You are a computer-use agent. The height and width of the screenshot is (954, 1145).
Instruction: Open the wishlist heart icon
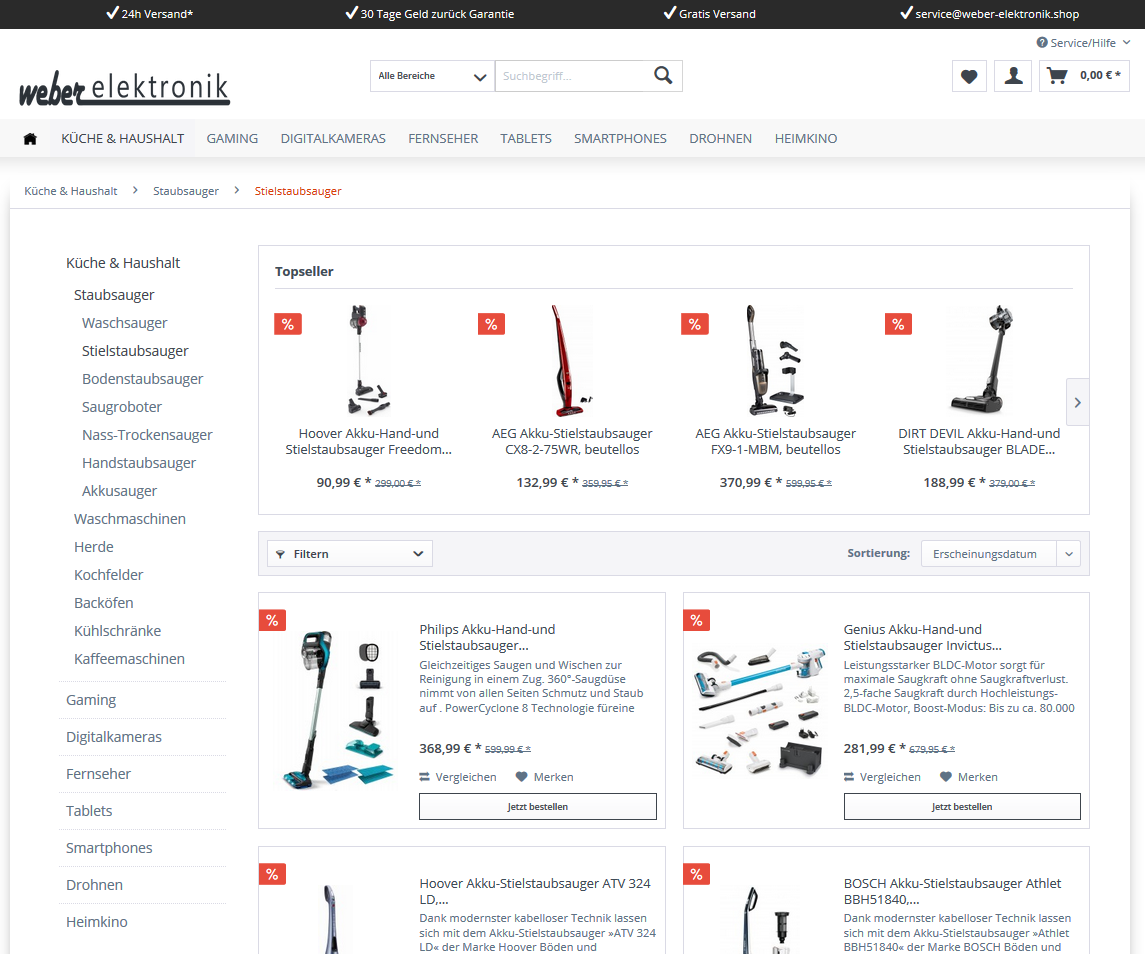969,76
